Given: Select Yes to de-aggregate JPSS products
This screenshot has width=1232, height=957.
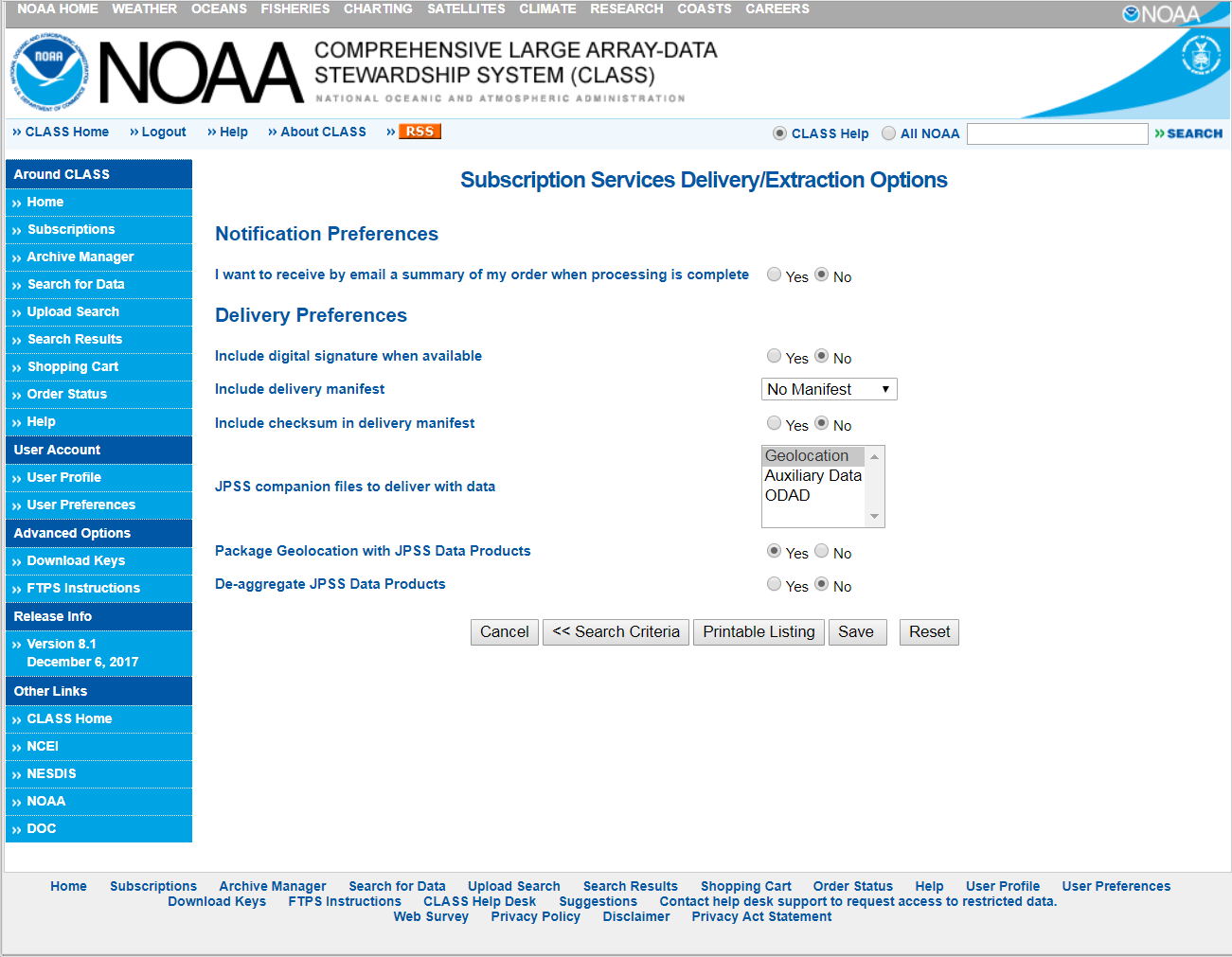Looking at the screenshot, I should coord(775,584).
